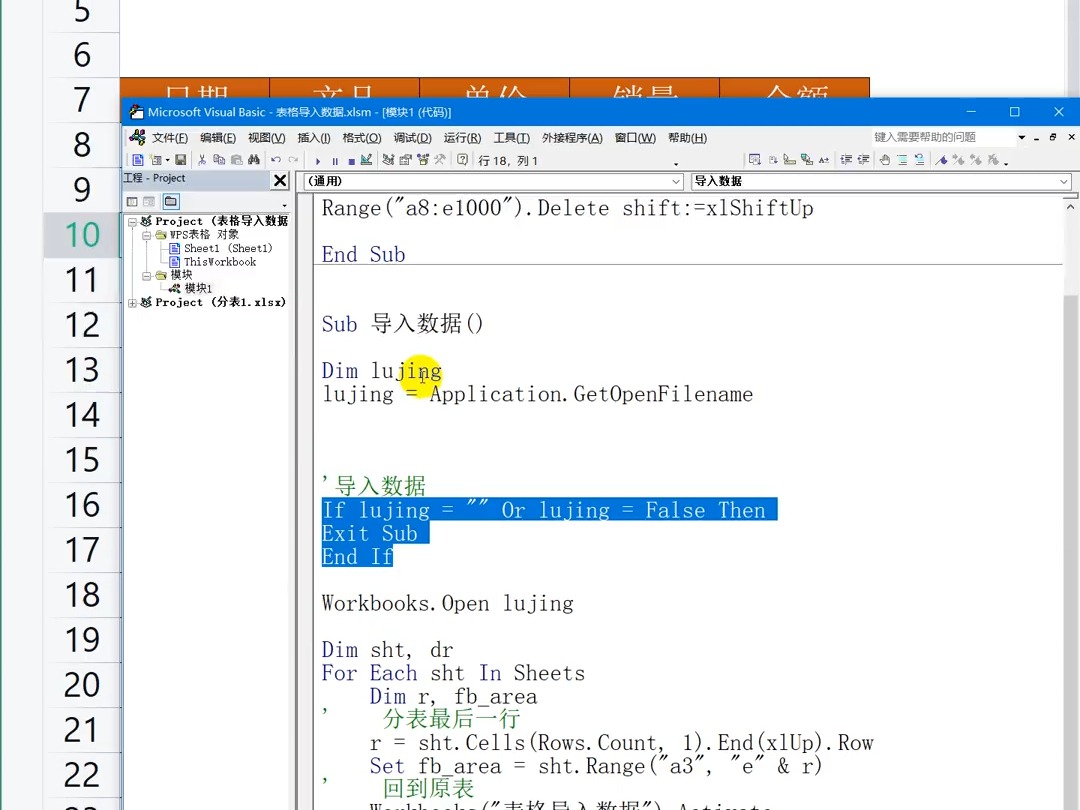The image size is (1080, 810).
Task: Click the Toggle Breakpoint hand icon
Action: pyautogui.click(x=885, y=160)
